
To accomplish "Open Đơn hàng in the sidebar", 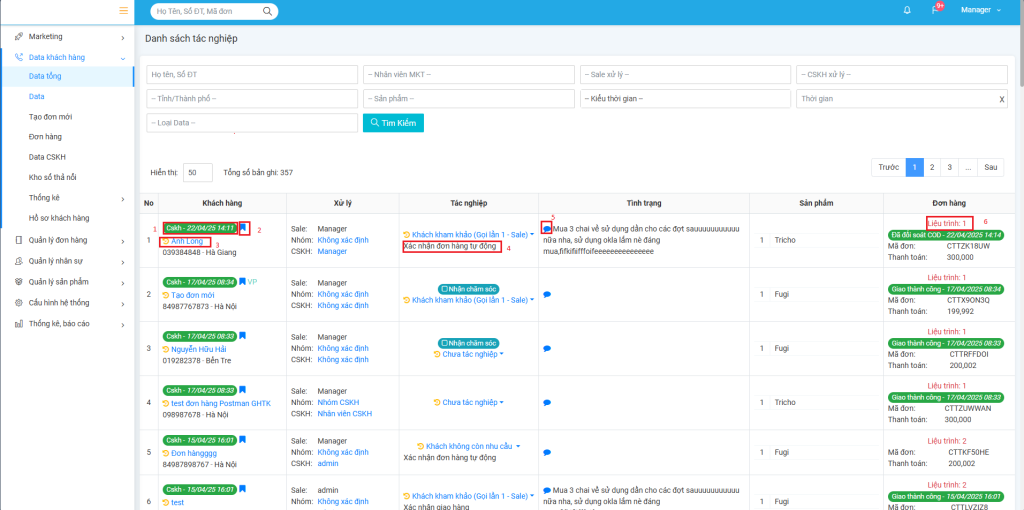I will coord(46,136).
